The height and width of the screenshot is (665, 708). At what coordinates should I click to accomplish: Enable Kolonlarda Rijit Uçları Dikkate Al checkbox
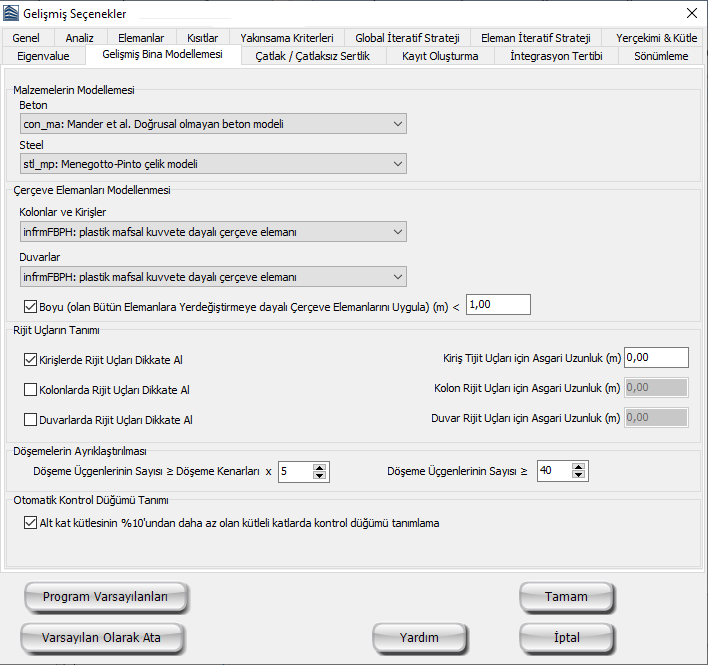click(29, 390)
